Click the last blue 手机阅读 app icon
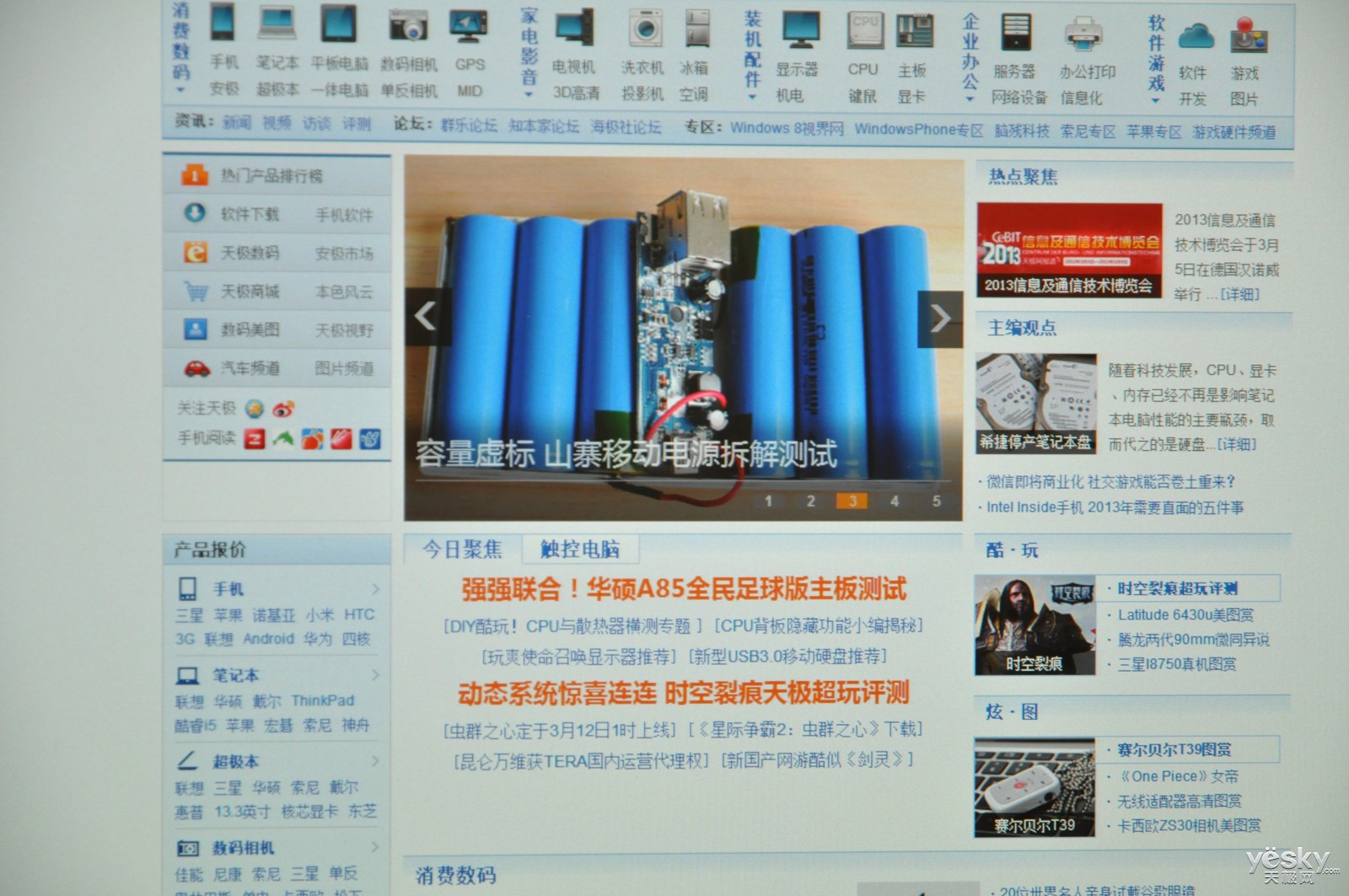 coord(369,439)
